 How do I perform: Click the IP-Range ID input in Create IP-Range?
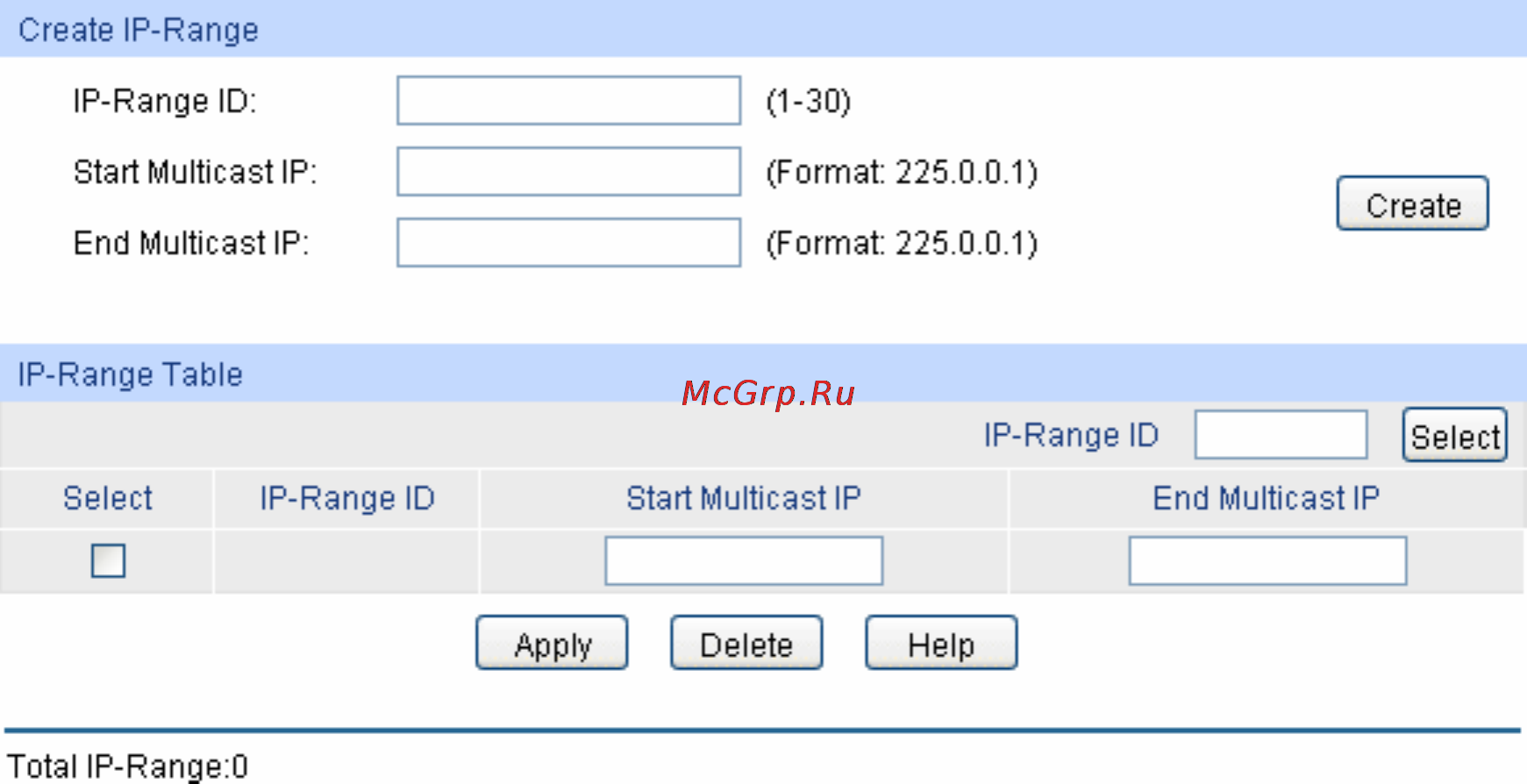(568, 101)
